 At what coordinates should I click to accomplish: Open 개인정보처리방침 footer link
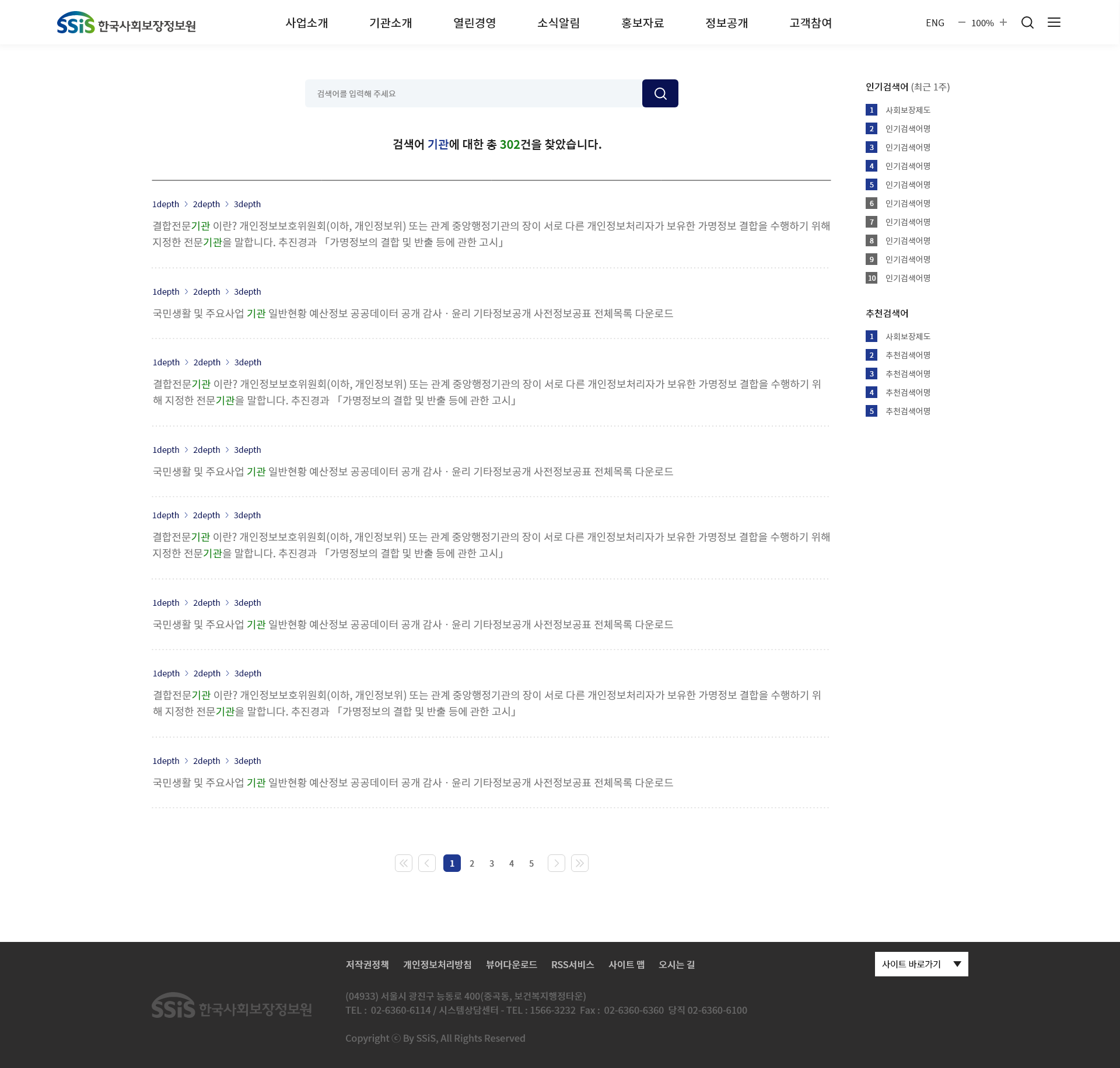437,965
